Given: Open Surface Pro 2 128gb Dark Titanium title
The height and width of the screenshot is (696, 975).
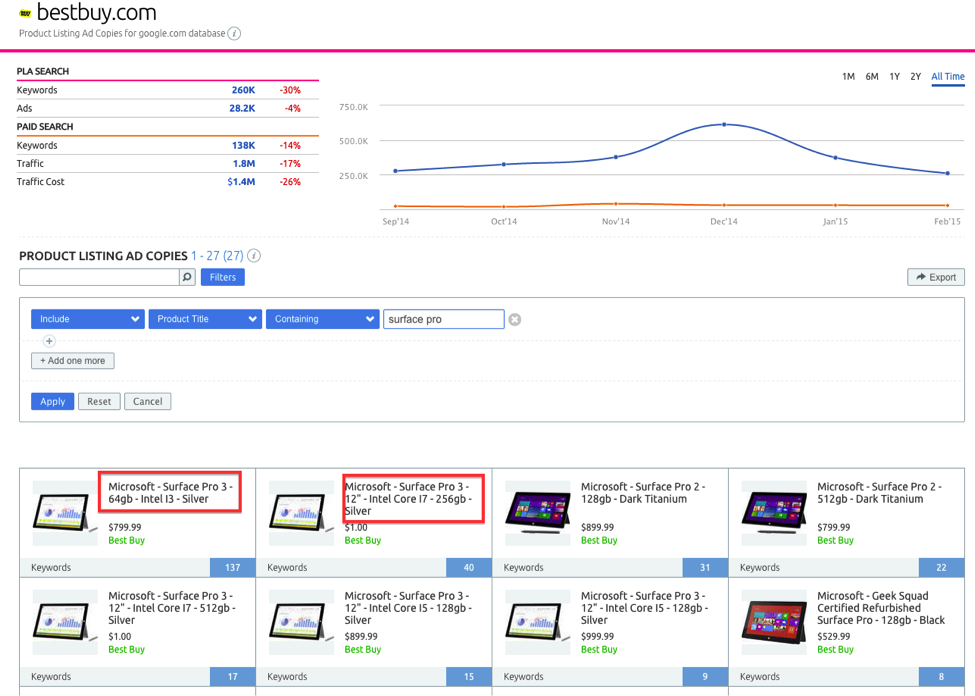Looking at the screenshot, I should (643, 493).
